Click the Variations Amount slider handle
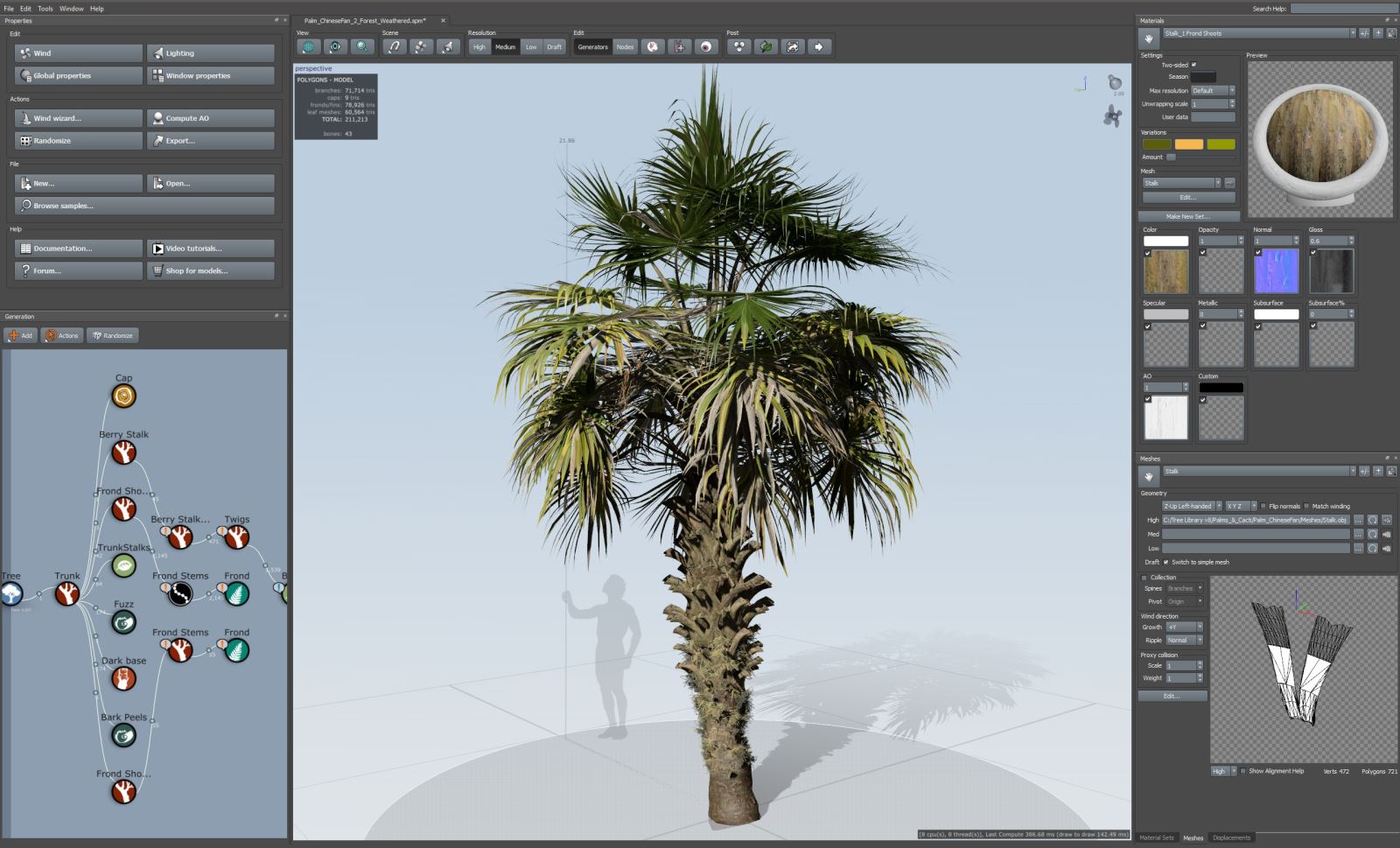Viewport: 1400px width, 848px height. pyautogui.click(x=1171, y=157)
